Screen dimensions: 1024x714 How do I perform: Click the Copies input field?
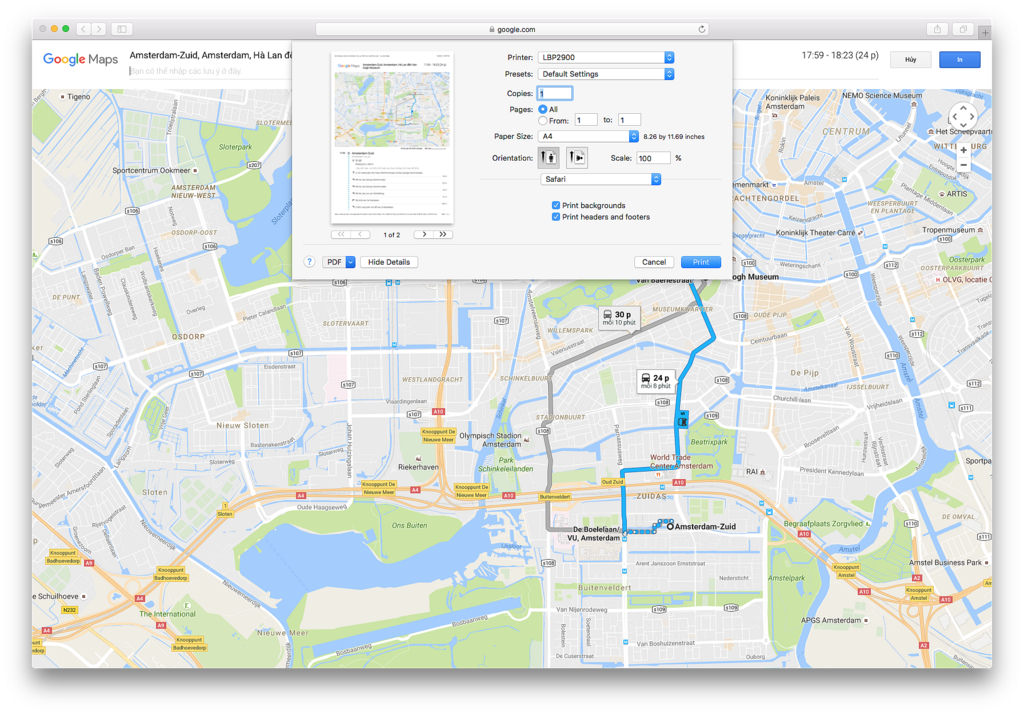[x=554, y=93]
